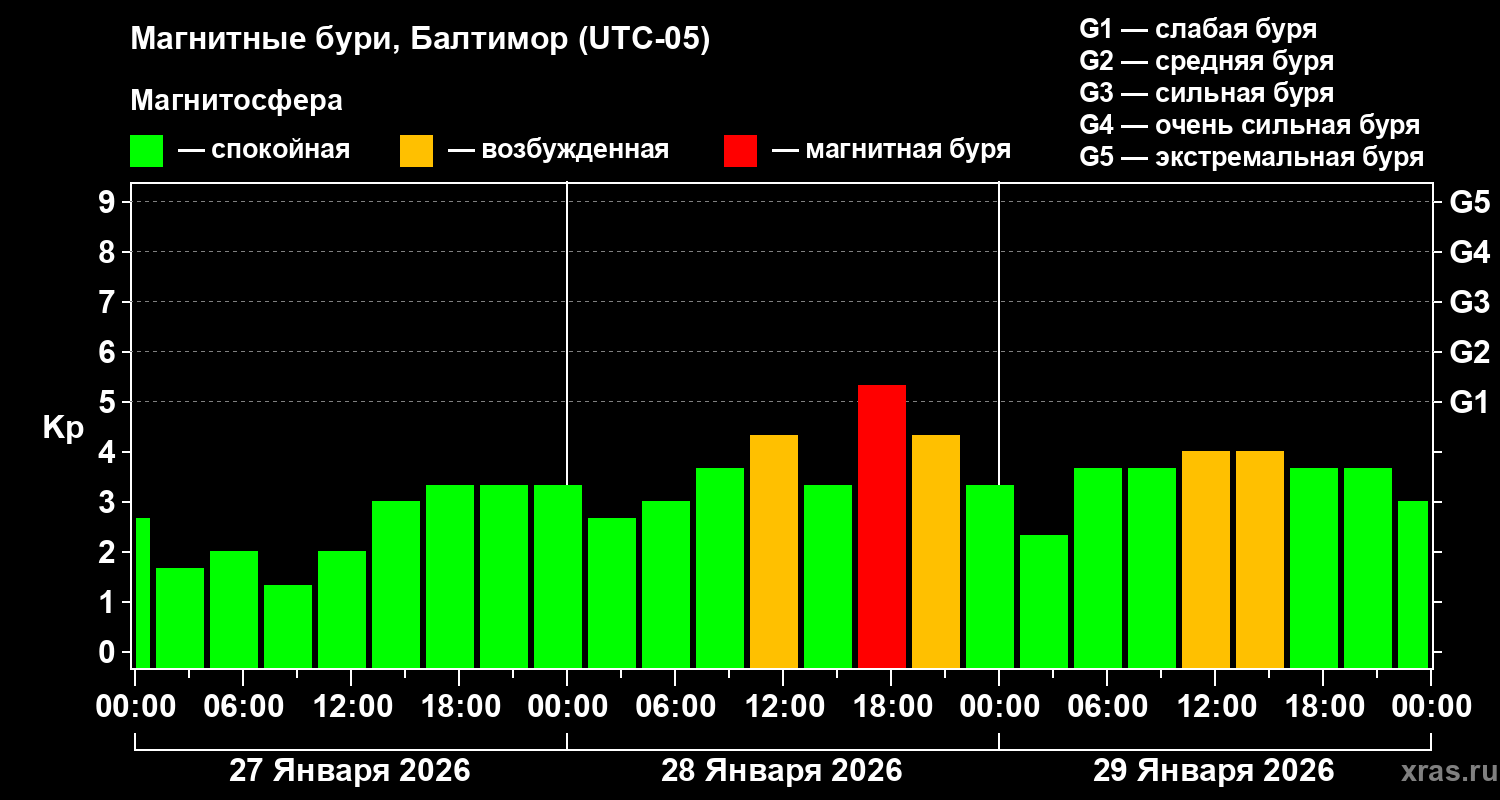This screenshot has width=1500, height=800.
Task: Click the G1 marker on right axis
Action: tap(1469, 402)
